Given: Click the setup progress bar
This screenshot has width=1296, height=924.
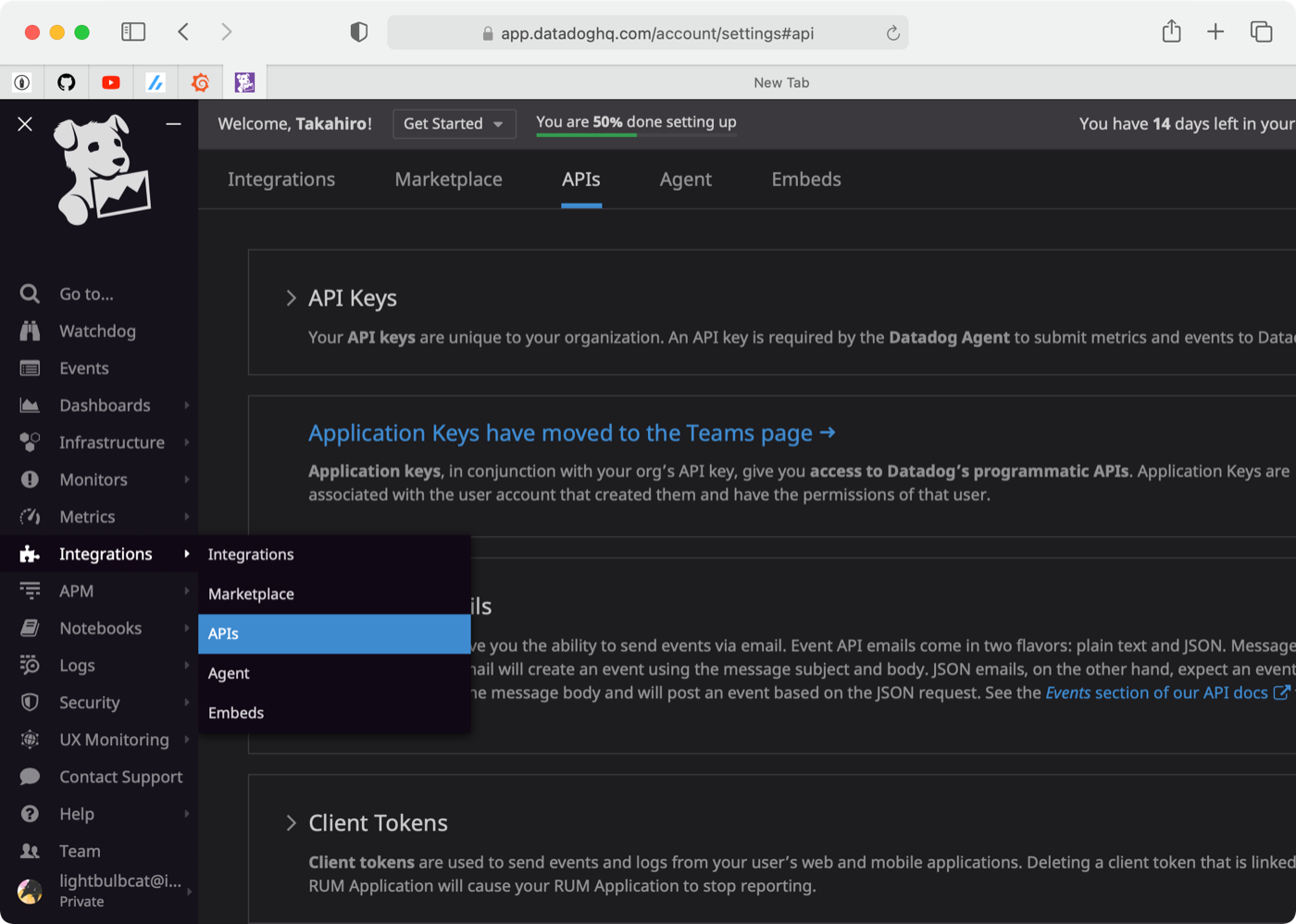Looking at the screenshot, I should tap(637, 135).
